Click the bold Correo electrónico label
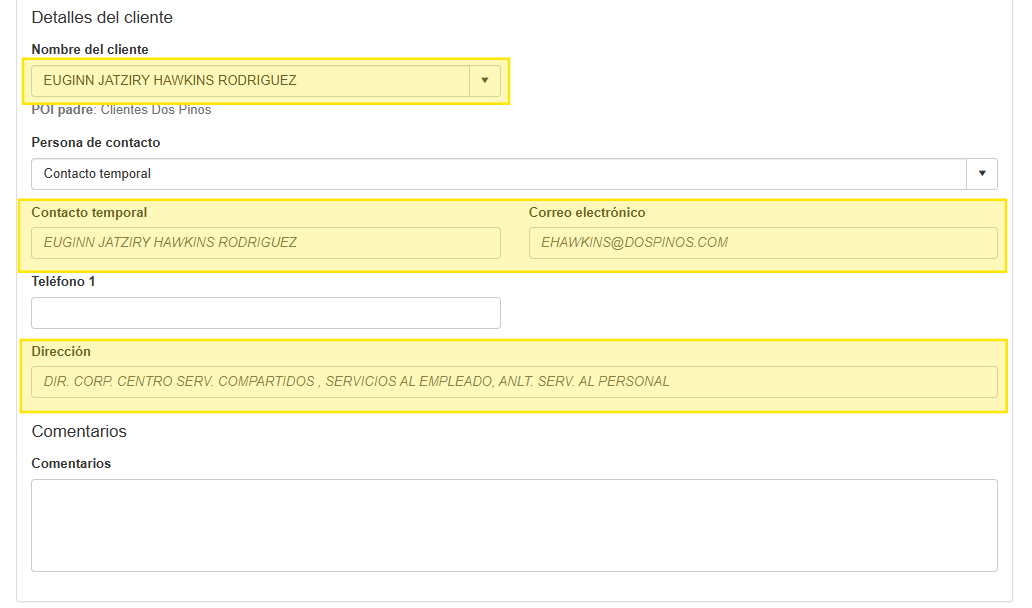Viewport: 1032px width, 608px height. [587, 213]
